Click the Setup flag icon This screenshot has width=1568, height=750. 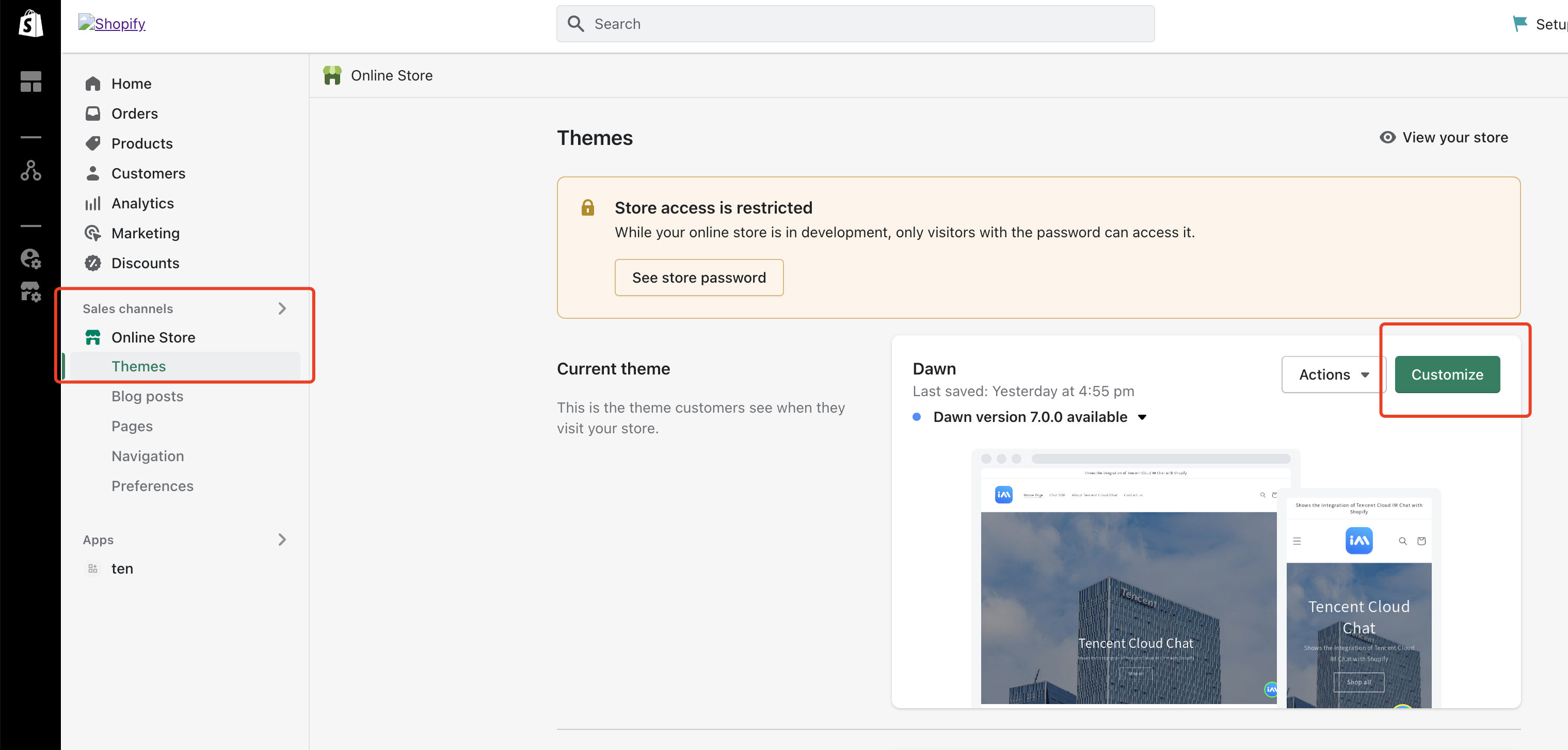(x=1520, y=24)
